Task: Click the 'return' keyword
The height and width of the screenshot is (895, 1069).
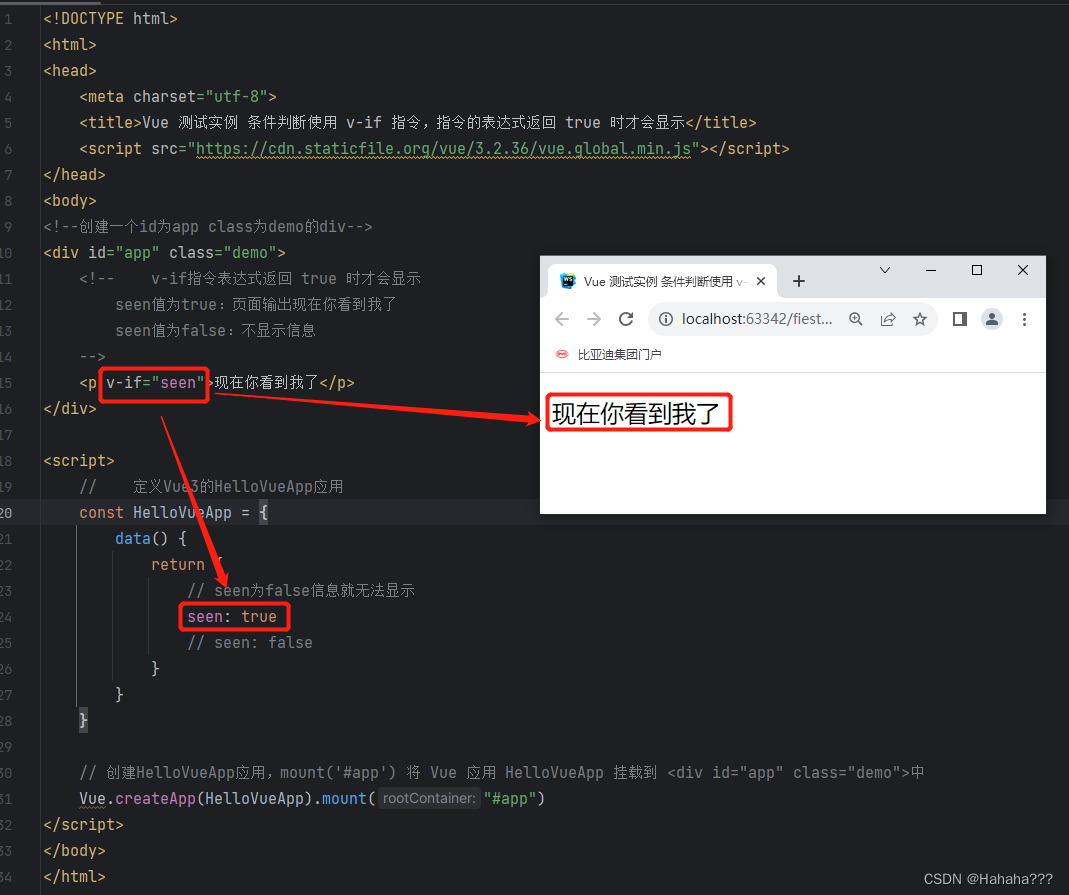Action: point(178,564)
